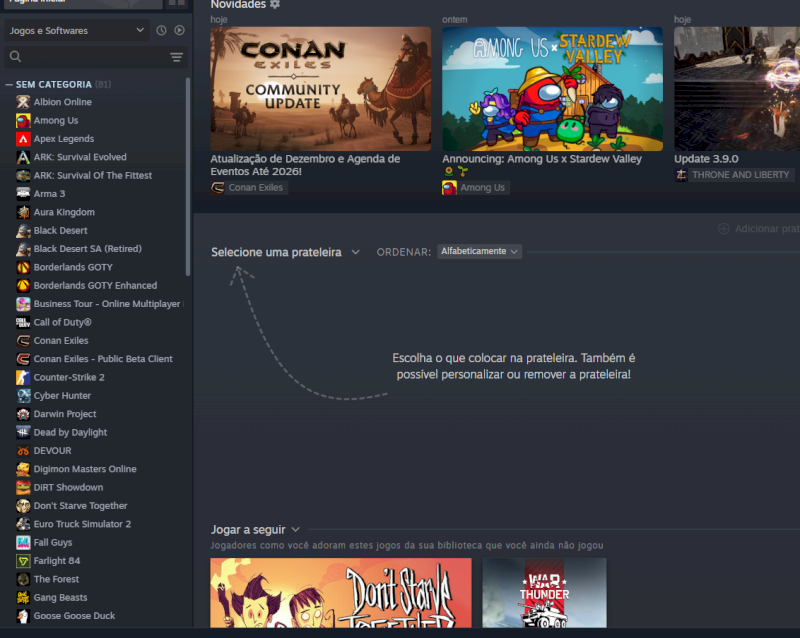Select Don't Starve Together list icon
This screenshot has width=800, height=638.
[x=23, y=506]
